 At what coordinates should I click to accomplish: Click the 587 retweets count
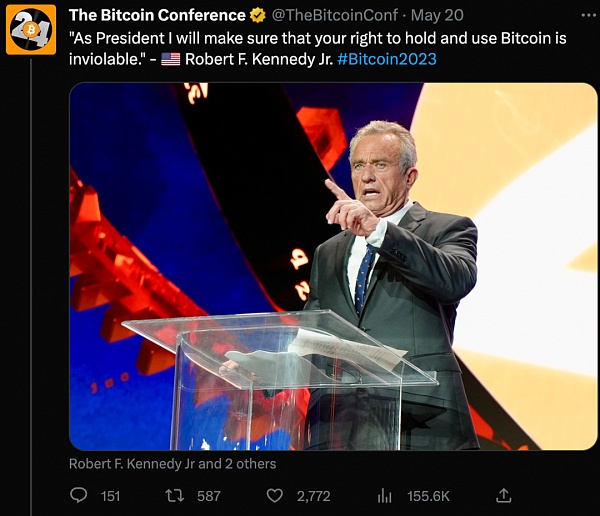[x=208, y=496]
